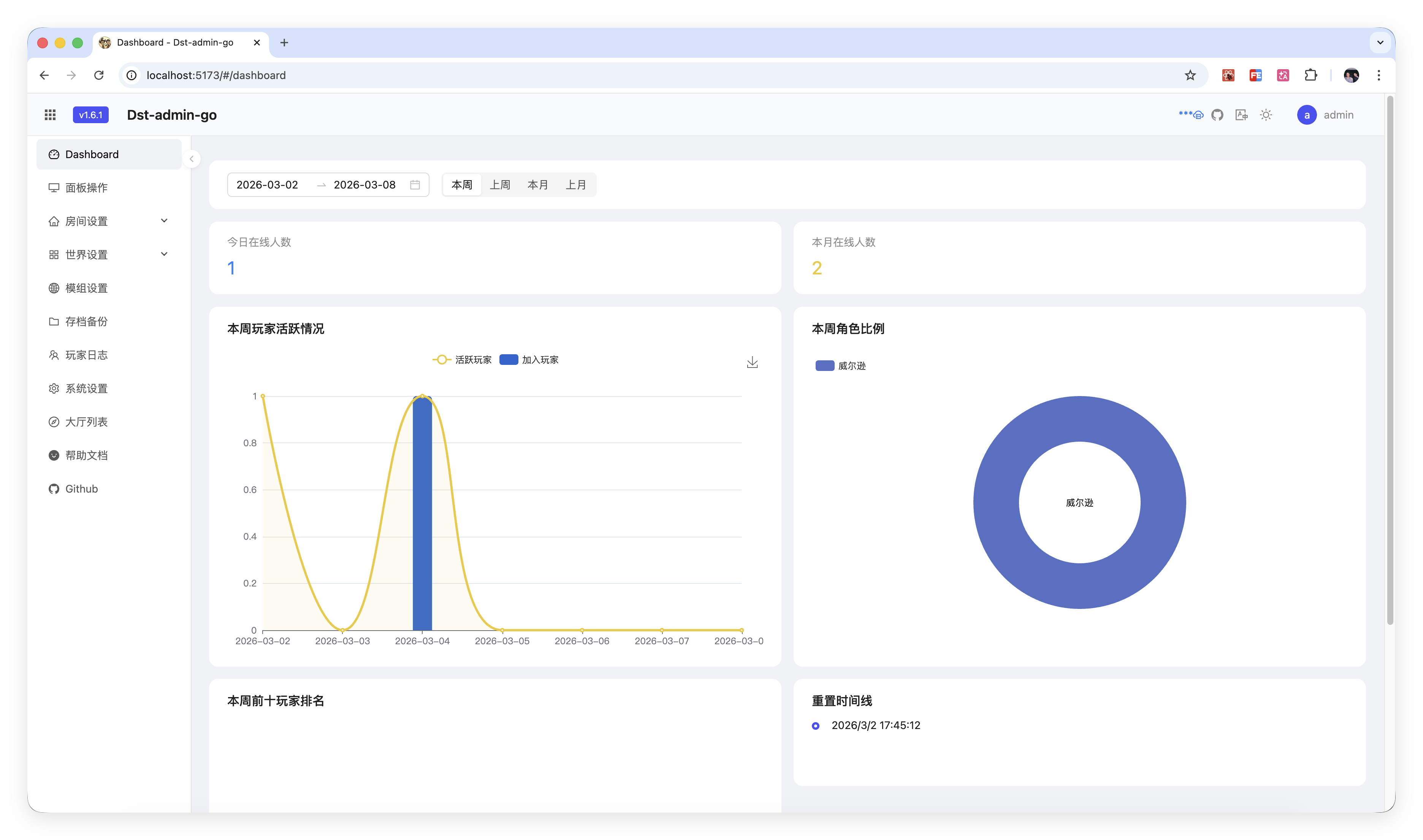Viewport: 1423px width, 840px height.
Task: Switch language with the translate icon
Action: (1241, 115)
